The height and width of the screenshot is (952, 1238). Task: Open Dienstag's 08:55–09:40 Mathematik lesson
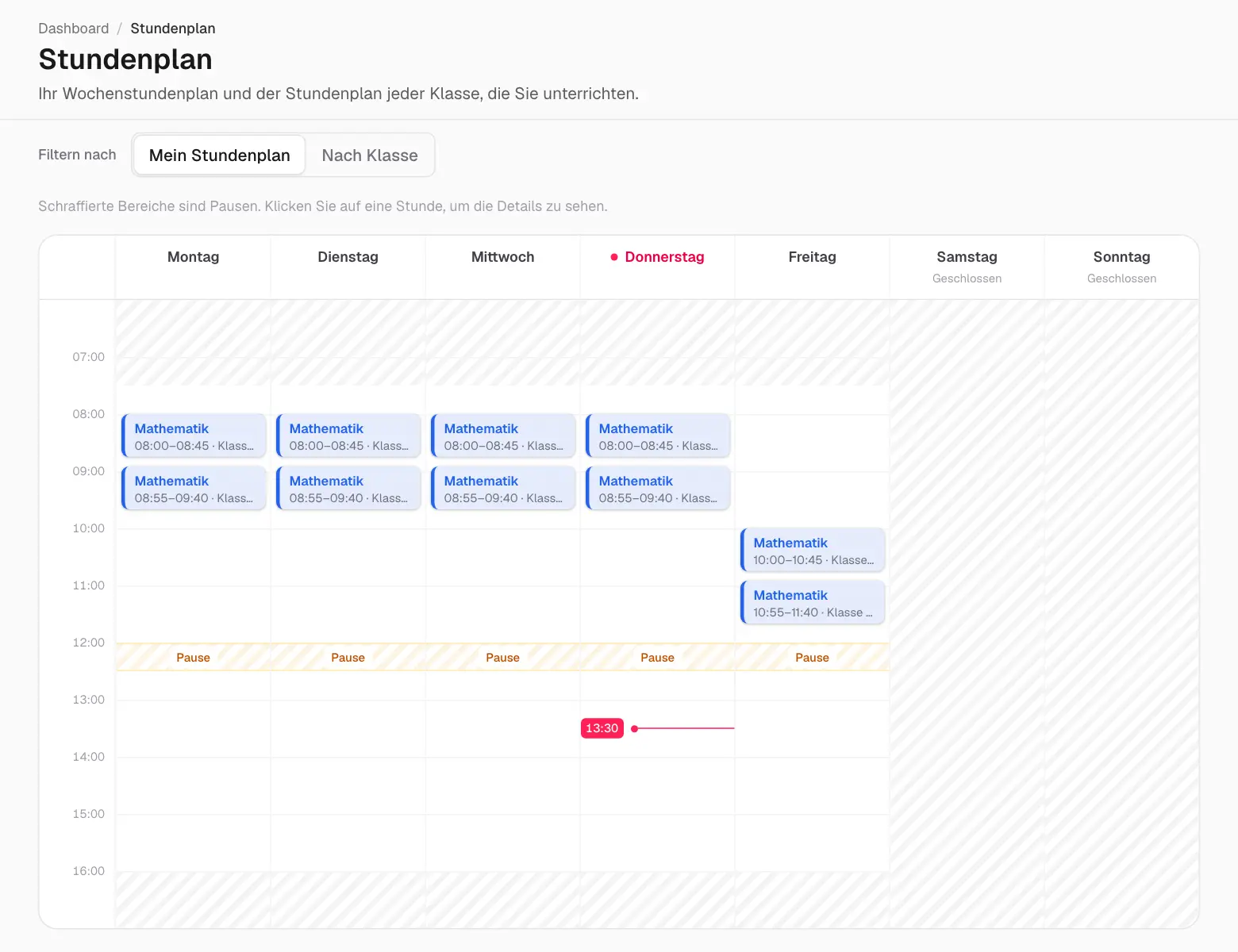[348, 489]
